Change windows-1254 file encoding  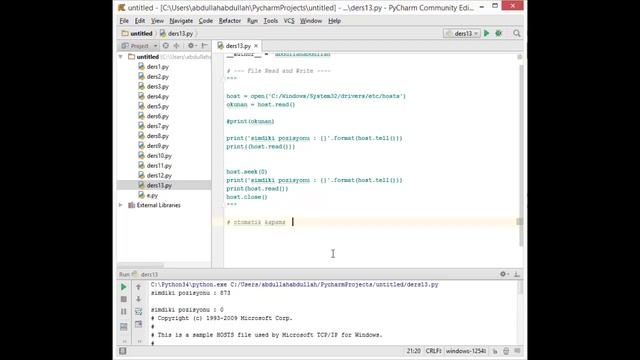tap(466, 351)
